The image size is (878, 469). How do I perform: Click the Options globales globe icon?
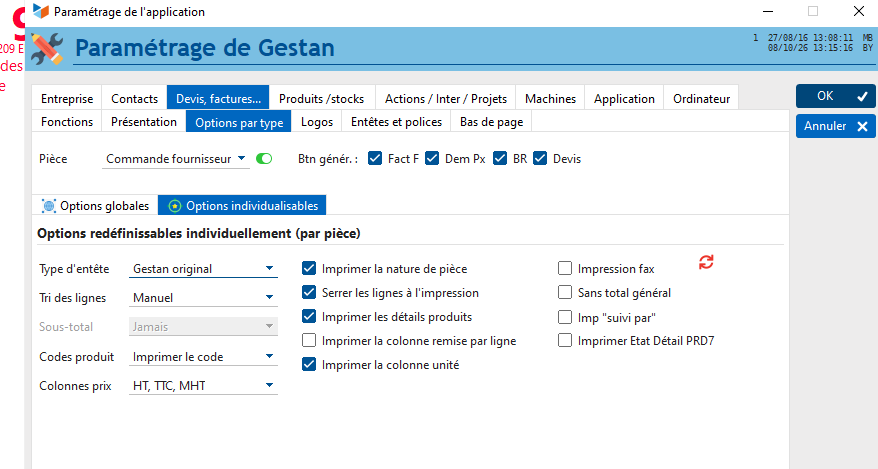click(x=49, y=206)
